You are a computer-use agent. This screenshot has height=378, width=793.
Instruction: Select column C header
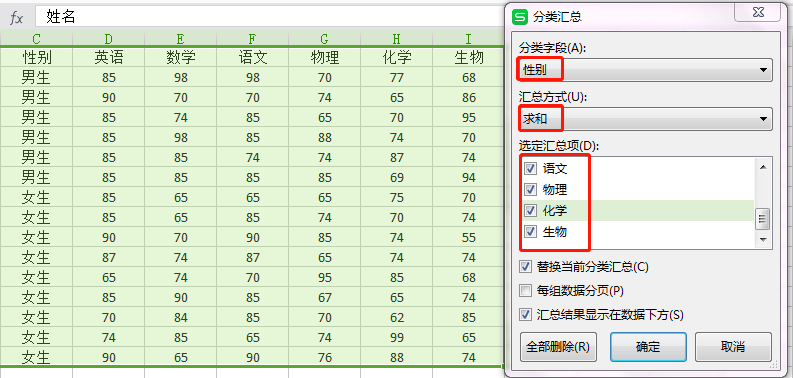(36, 38)
